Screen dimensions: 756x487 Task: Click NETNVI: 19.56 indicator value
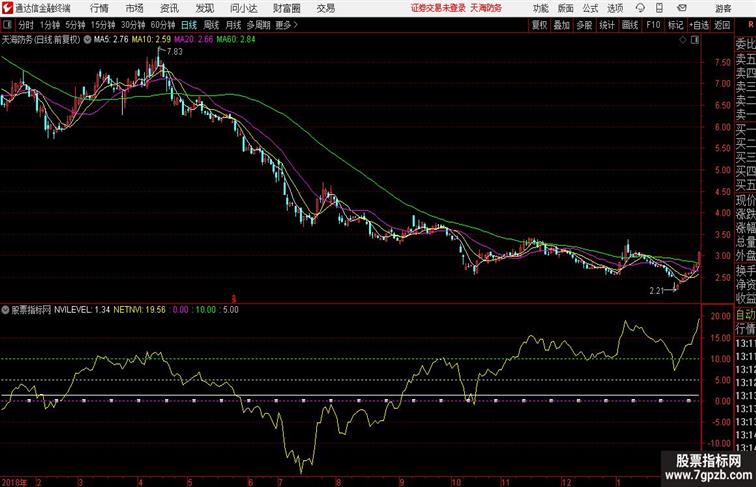(x=139, y=310)
